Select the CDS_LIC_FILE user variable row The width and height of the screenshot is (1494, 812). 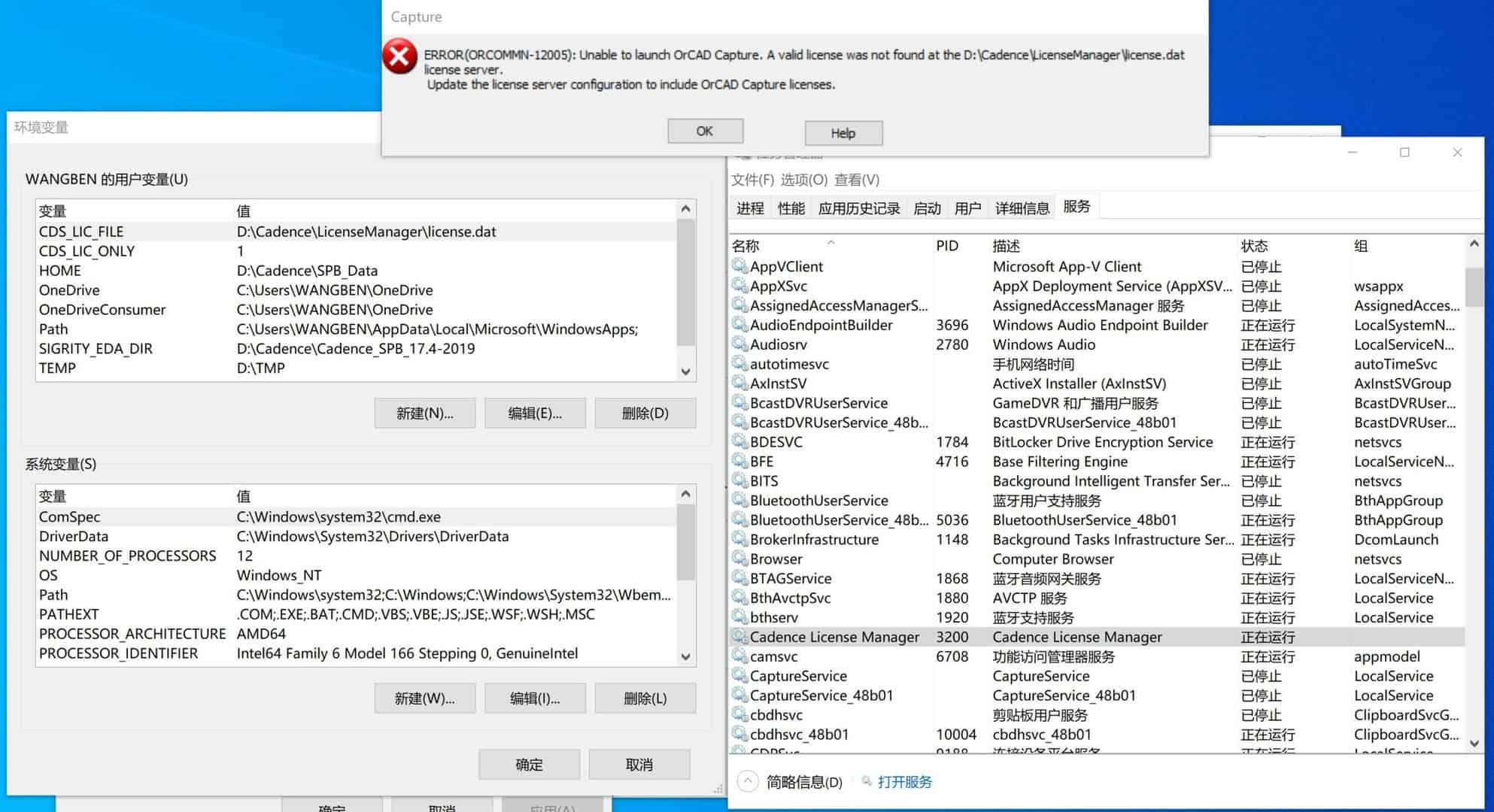tap(357, 232)
